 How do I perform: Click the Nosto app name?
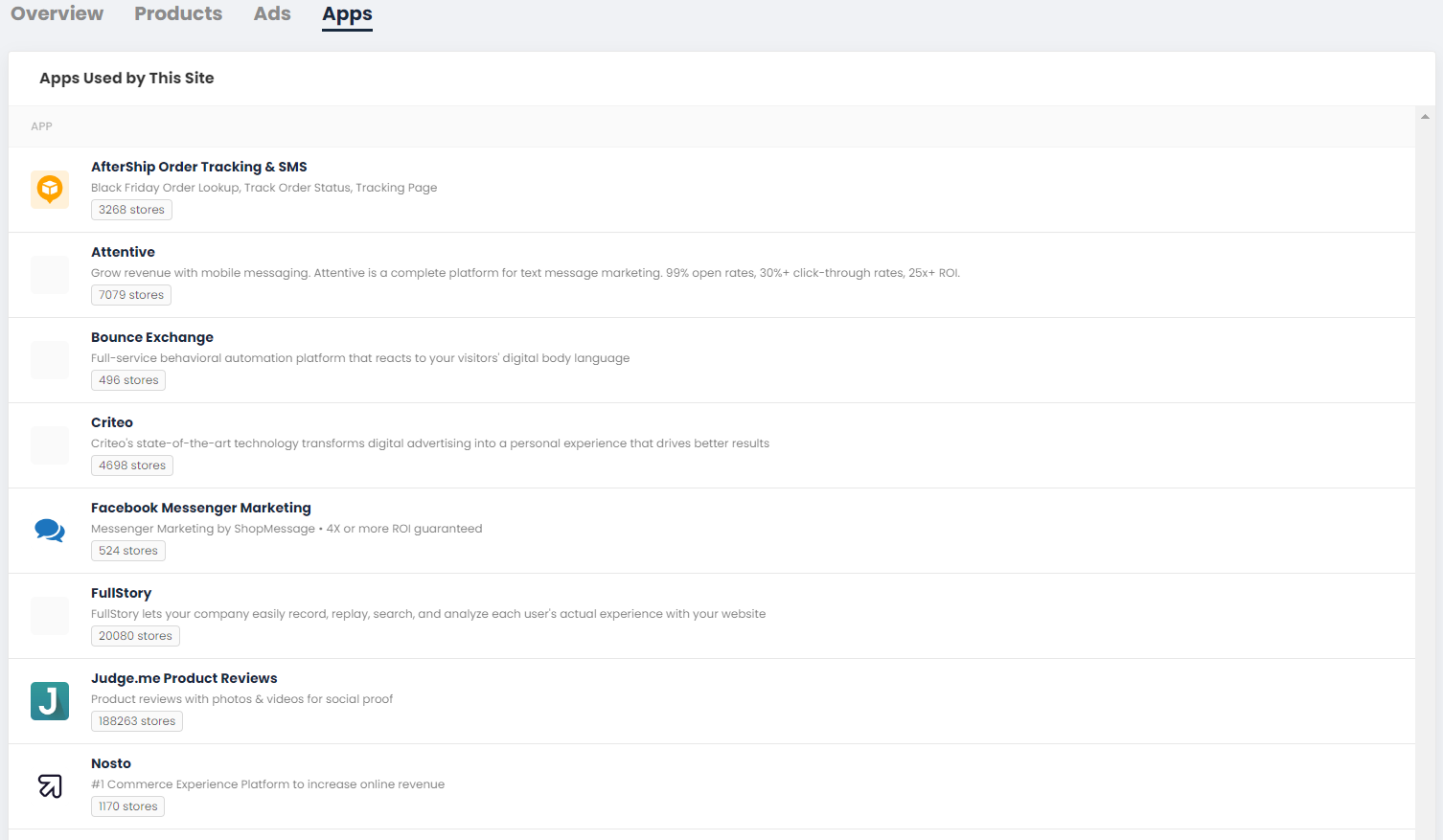(x=111, y=763)
